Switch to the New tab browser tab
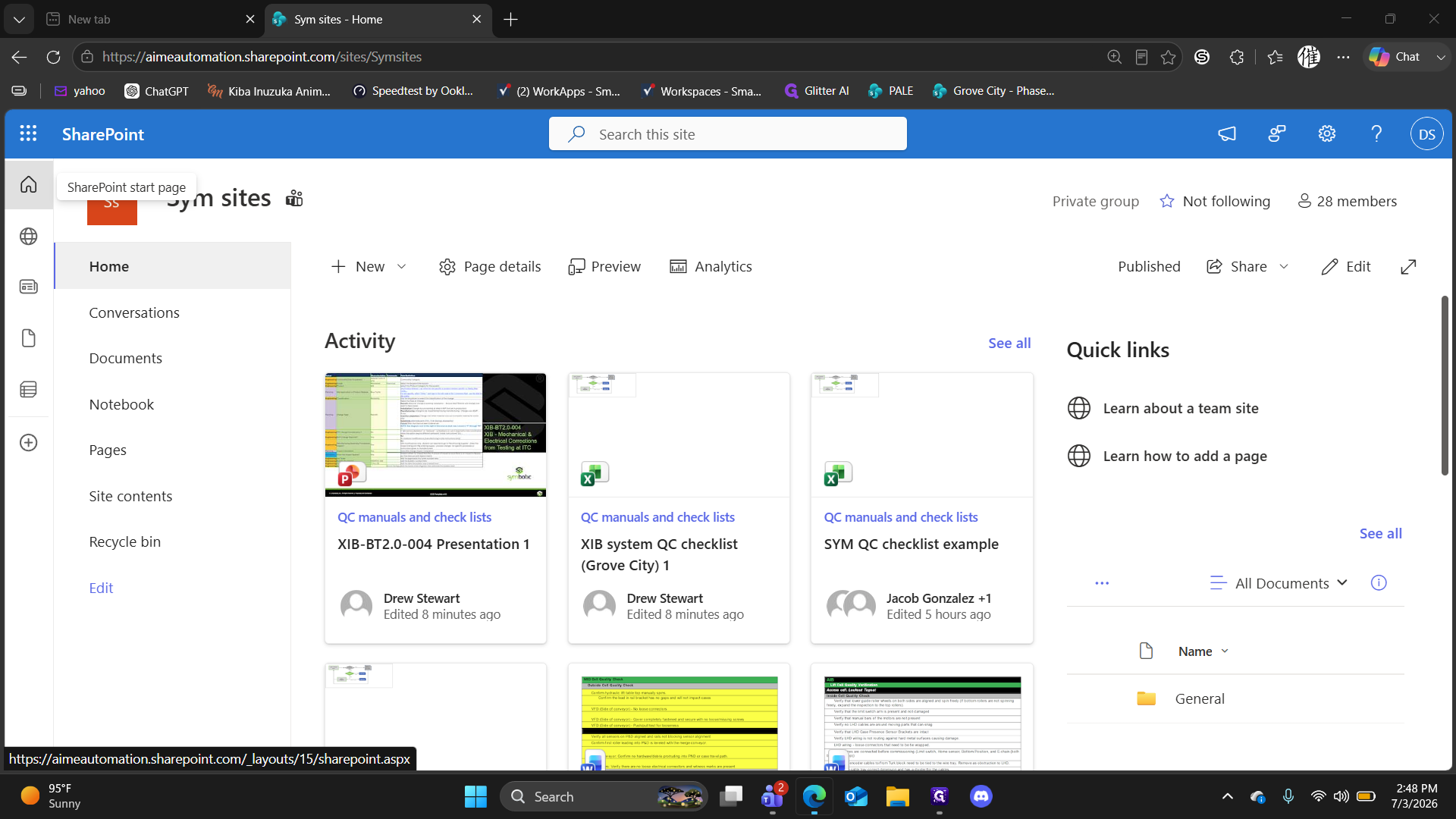This screenshot has height=819, width=1456. [150, 19]
